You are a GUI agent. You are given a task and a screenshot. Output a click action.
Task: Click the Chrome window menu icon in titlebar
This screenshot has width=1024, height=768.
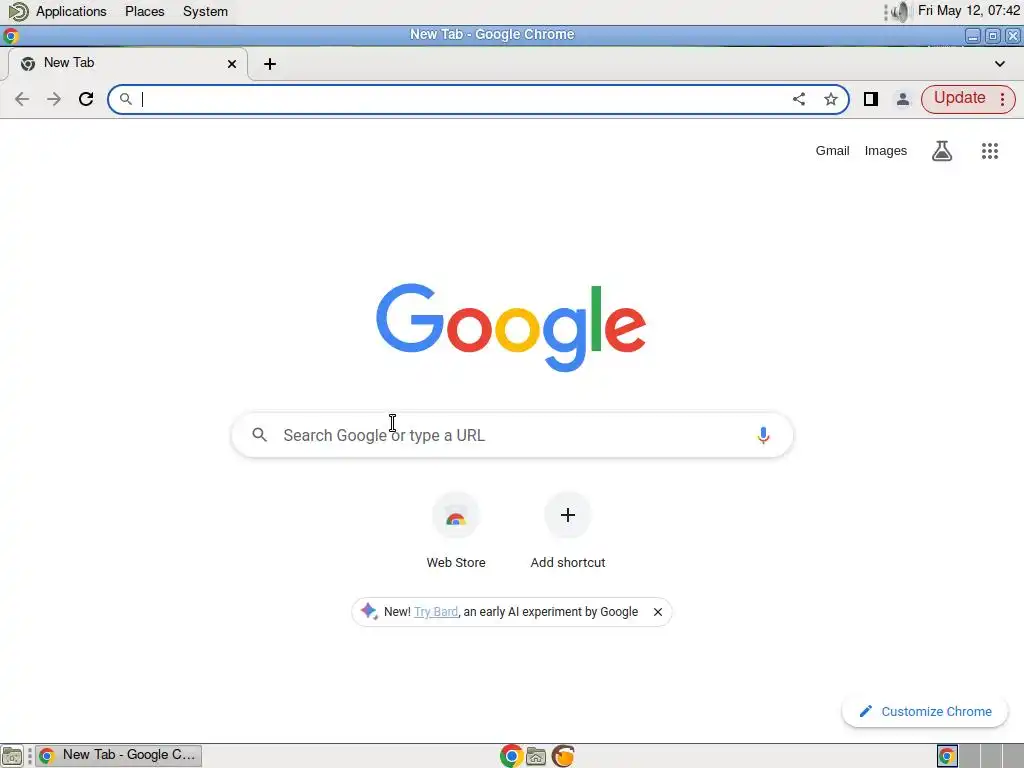10,35
